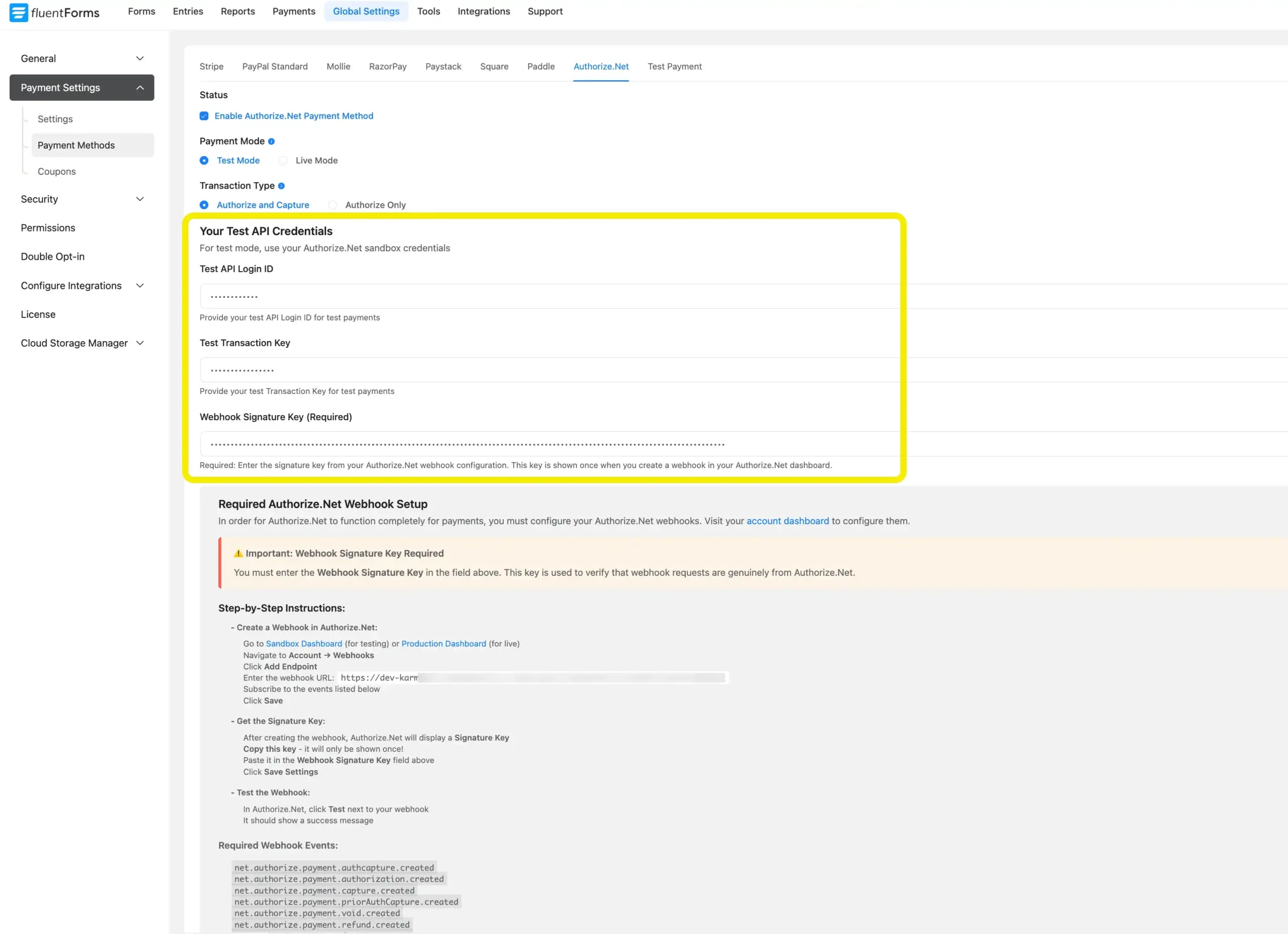Select Coupons in the sidebar
The width and height of the screenshot is (1288, 934).
click(x=56, y=171)
